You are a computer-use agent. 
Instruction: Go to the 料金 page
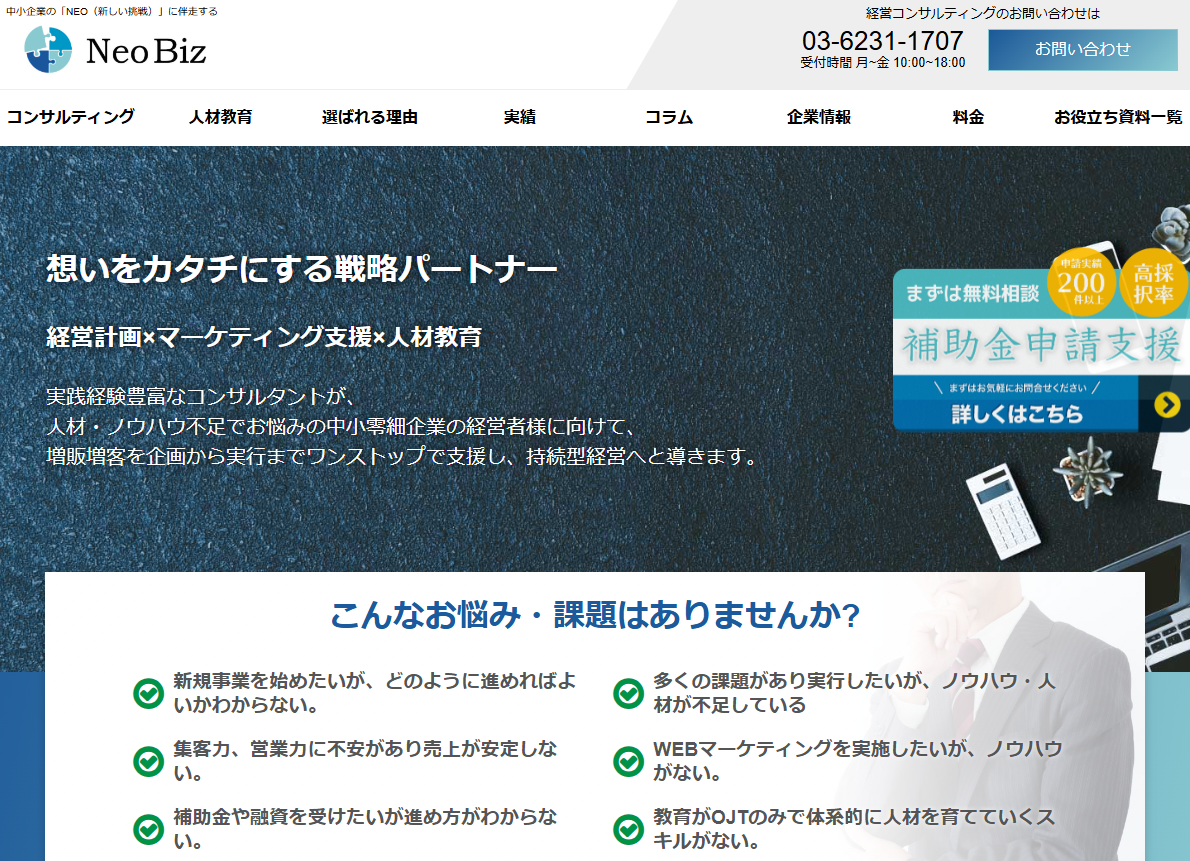967,117
